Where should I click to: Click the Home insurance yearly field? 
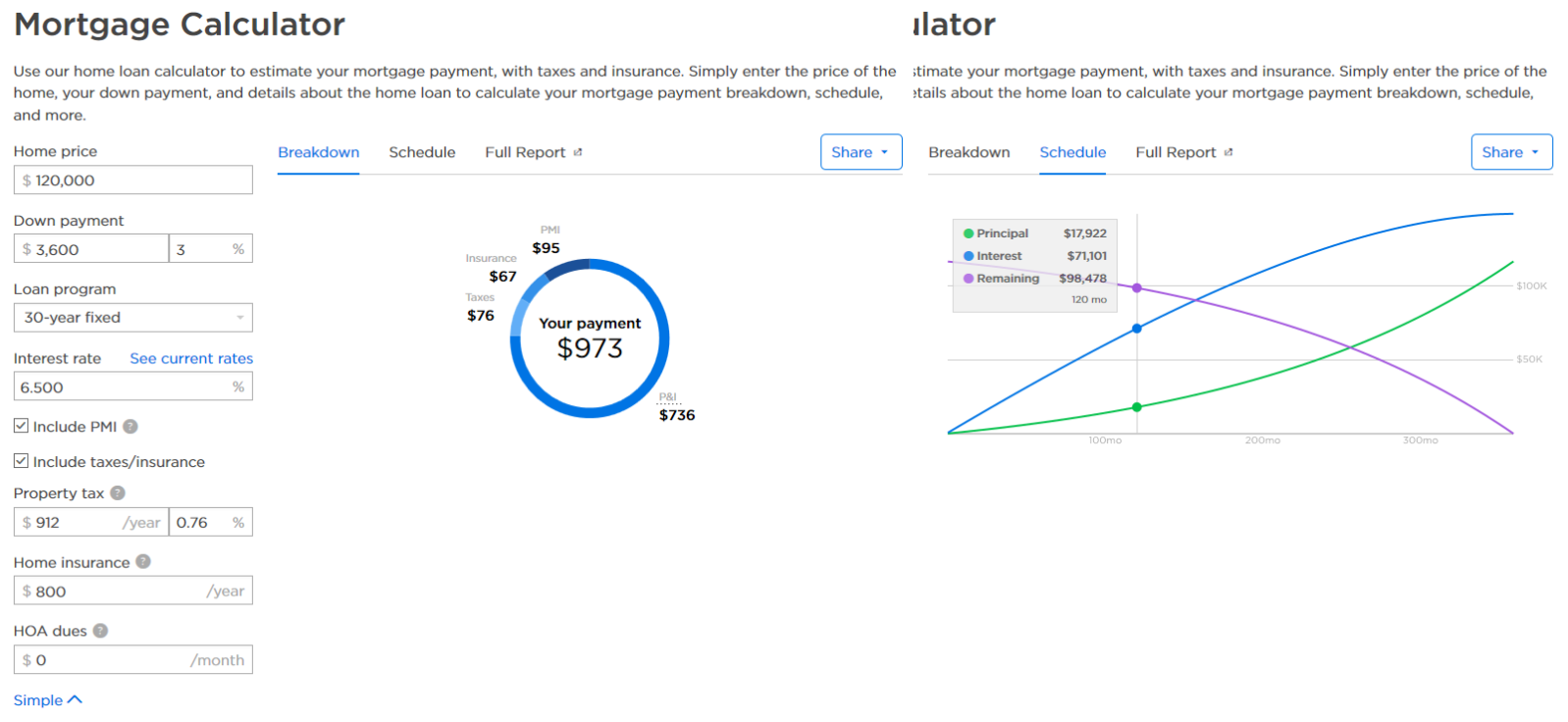(x=133, y=592)
